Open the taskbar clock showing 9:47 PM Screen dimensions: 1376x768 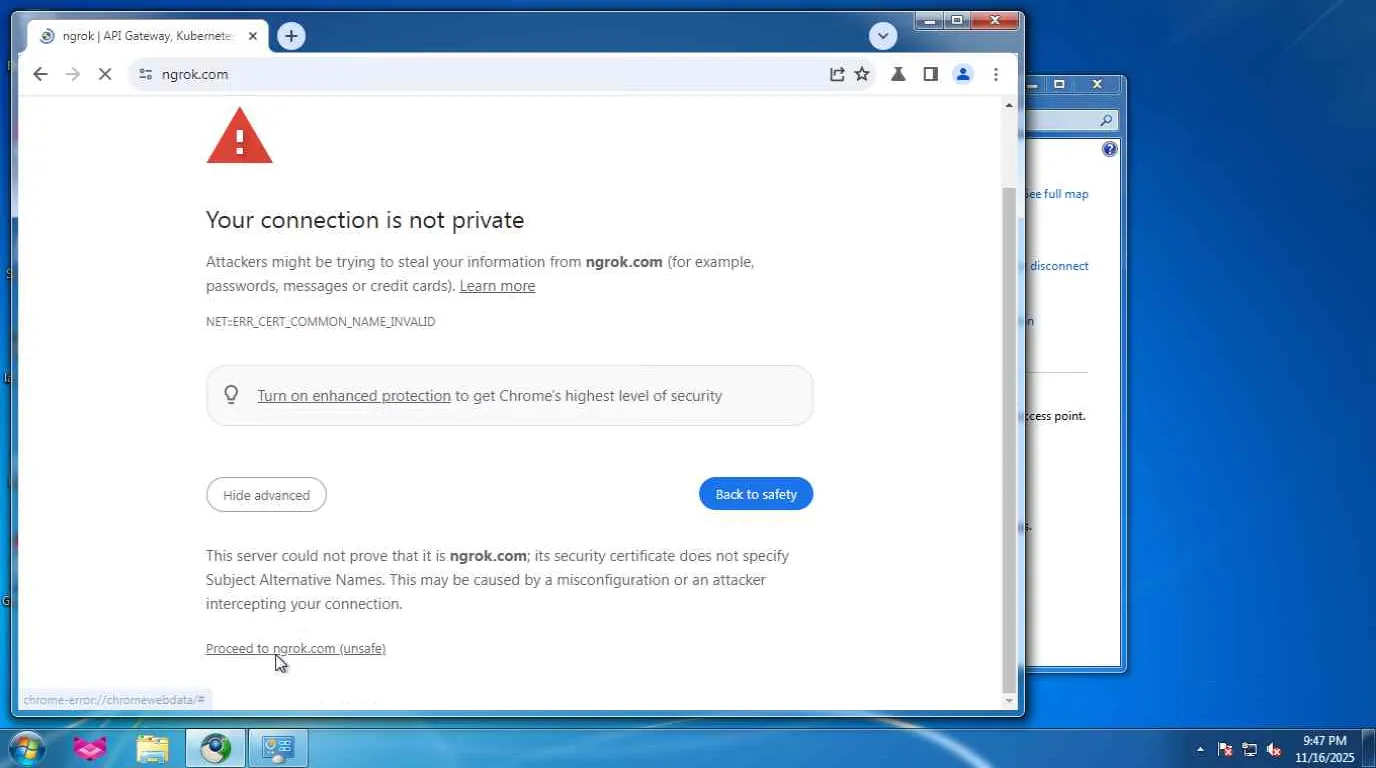pos(1325,749)
